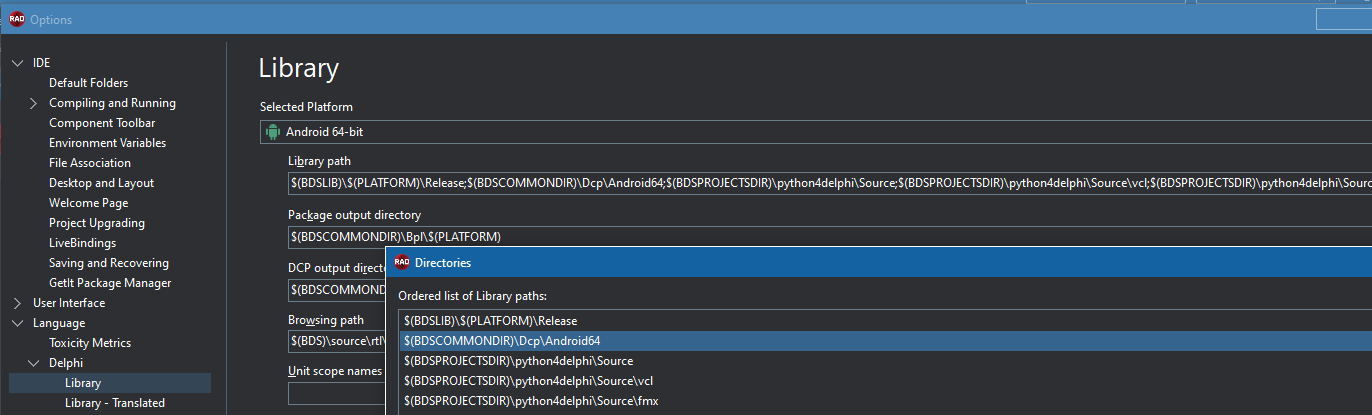Click the Selected Platform label
Image resolution: width=1372 pixels, height=415 pixels.
point(306,107)
